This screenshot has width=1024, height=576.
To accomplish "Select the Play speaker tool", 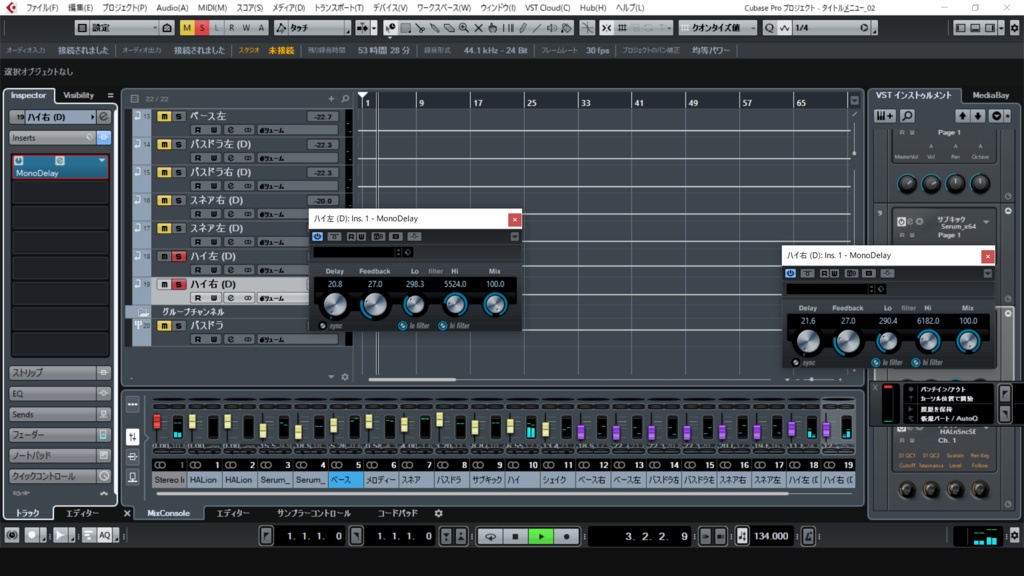I will coord(552,28).
